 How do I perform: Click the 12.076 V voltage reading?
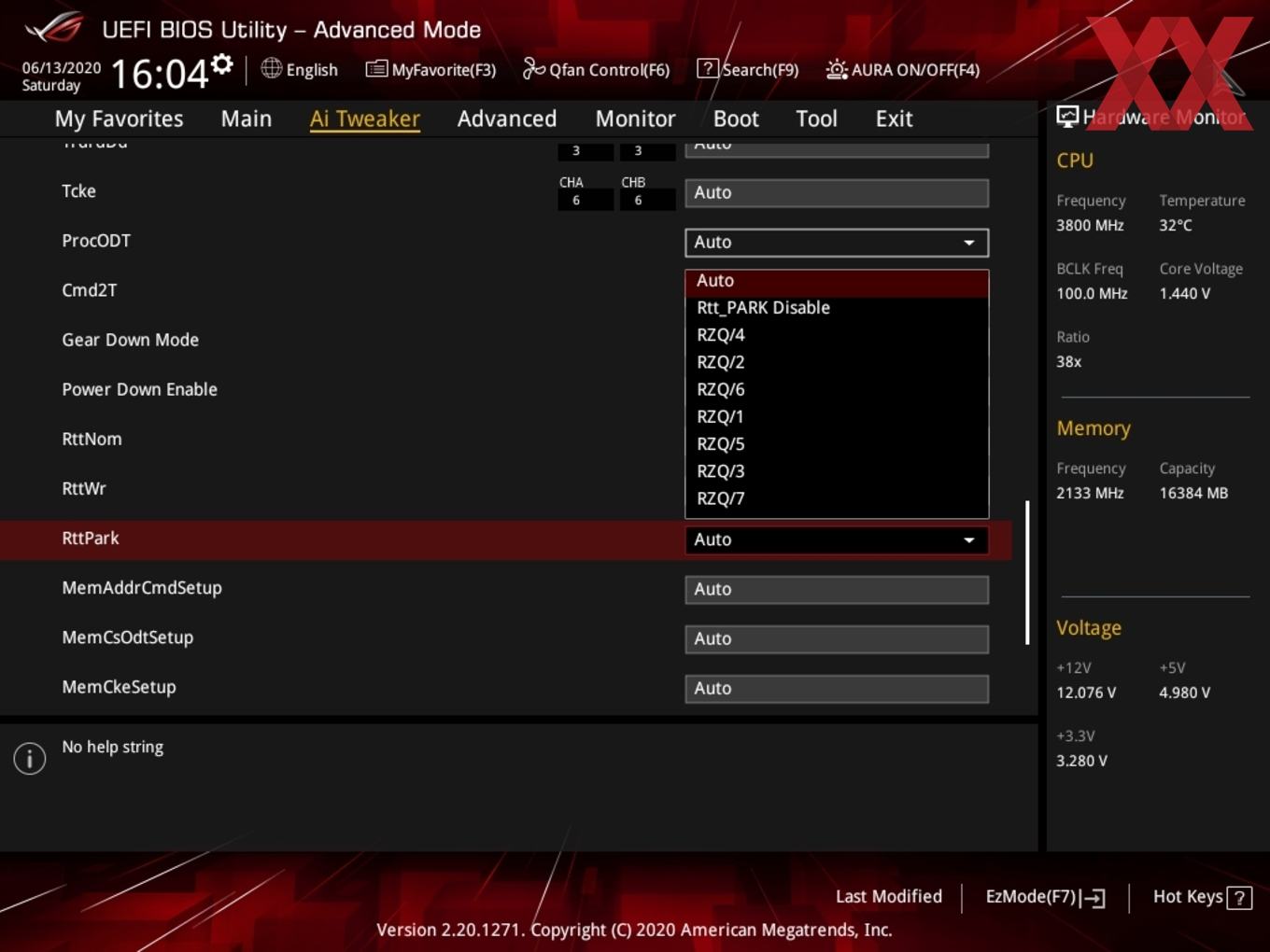coord(1086,693)
